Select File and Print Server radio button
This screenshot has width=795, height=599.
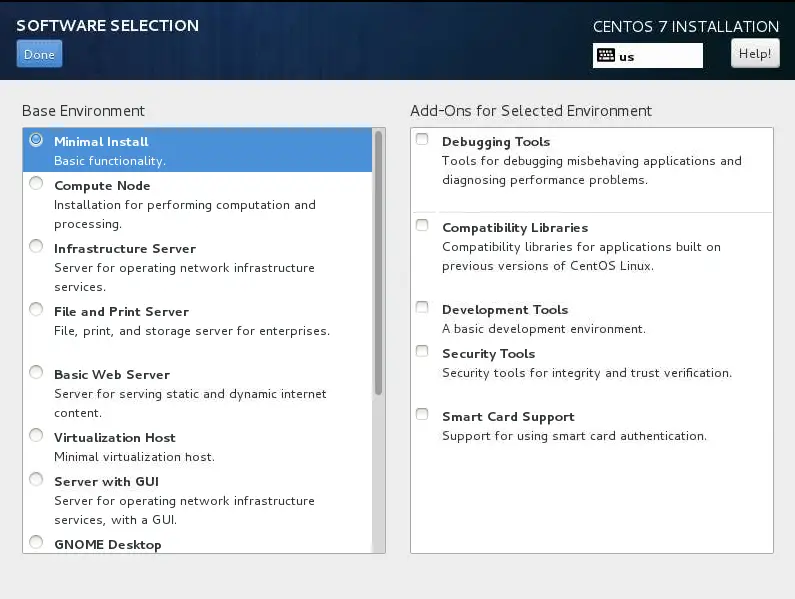pyautogui.click(x=36, y=309)
